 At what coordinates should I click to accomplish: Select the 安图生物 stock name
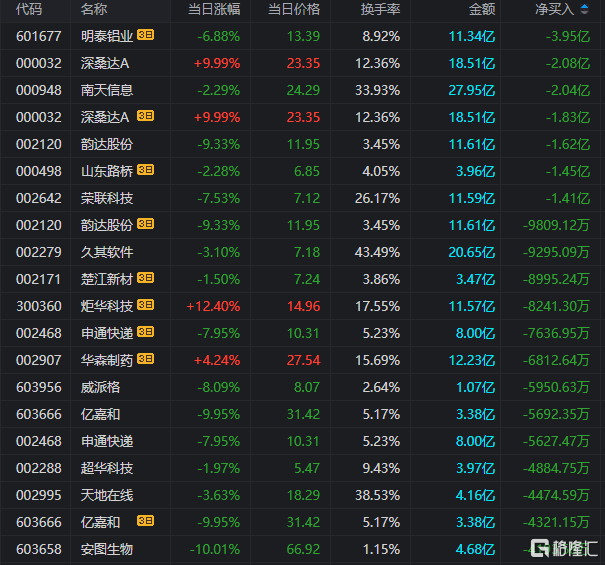coord(107,550)
